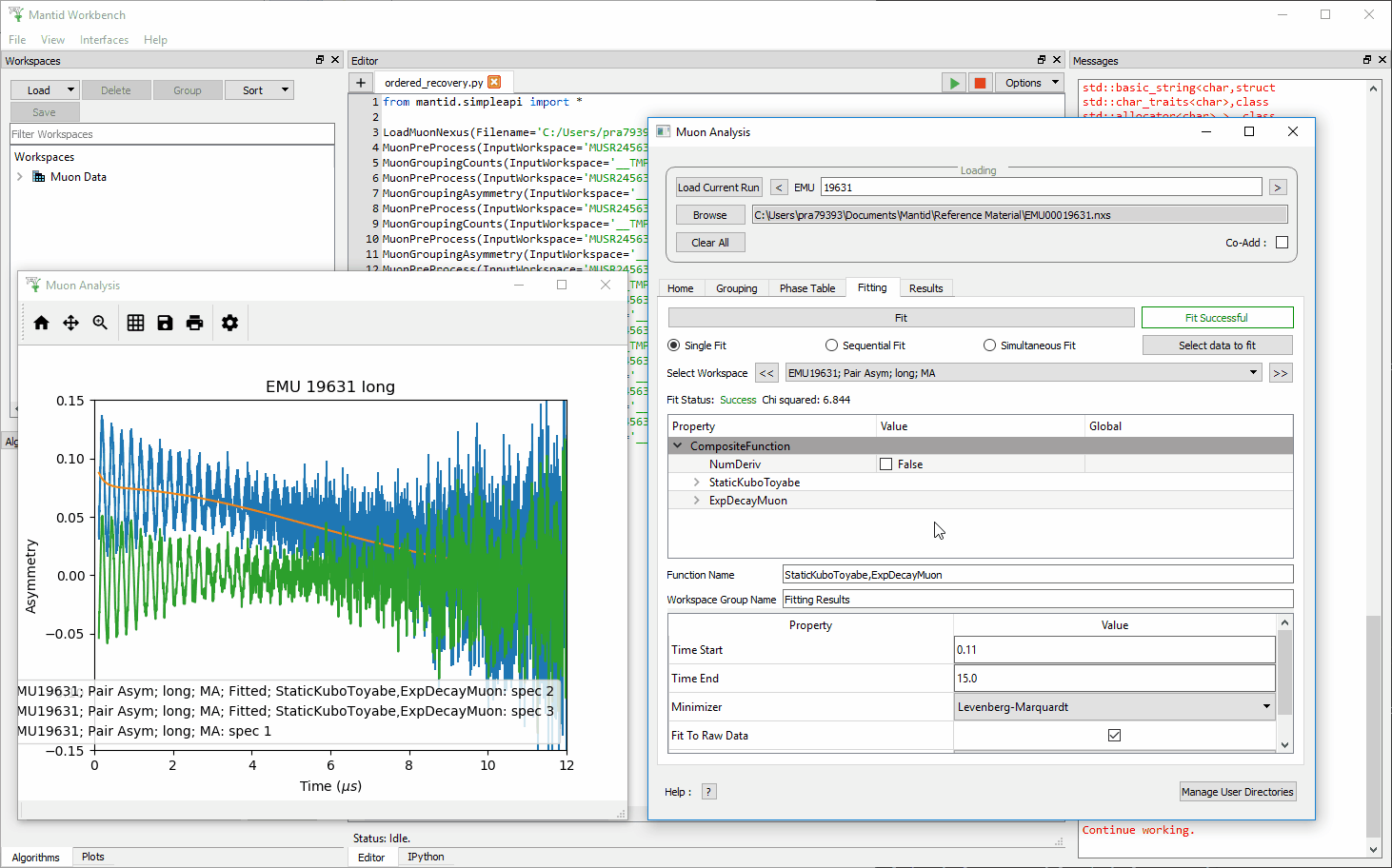The width and height of the screenshot is (1392, 868).
Task: Toggle plot grid lines icon
Action: point(135,324)
